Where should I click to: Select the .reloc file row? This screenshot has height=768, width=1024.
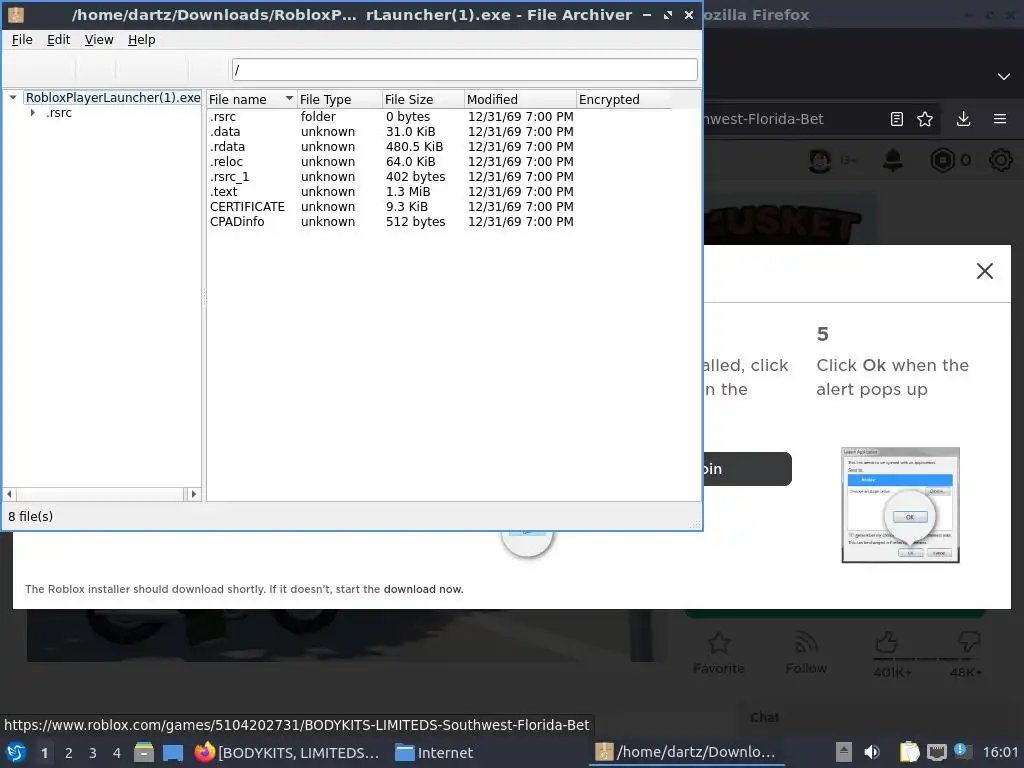point(439,161)
